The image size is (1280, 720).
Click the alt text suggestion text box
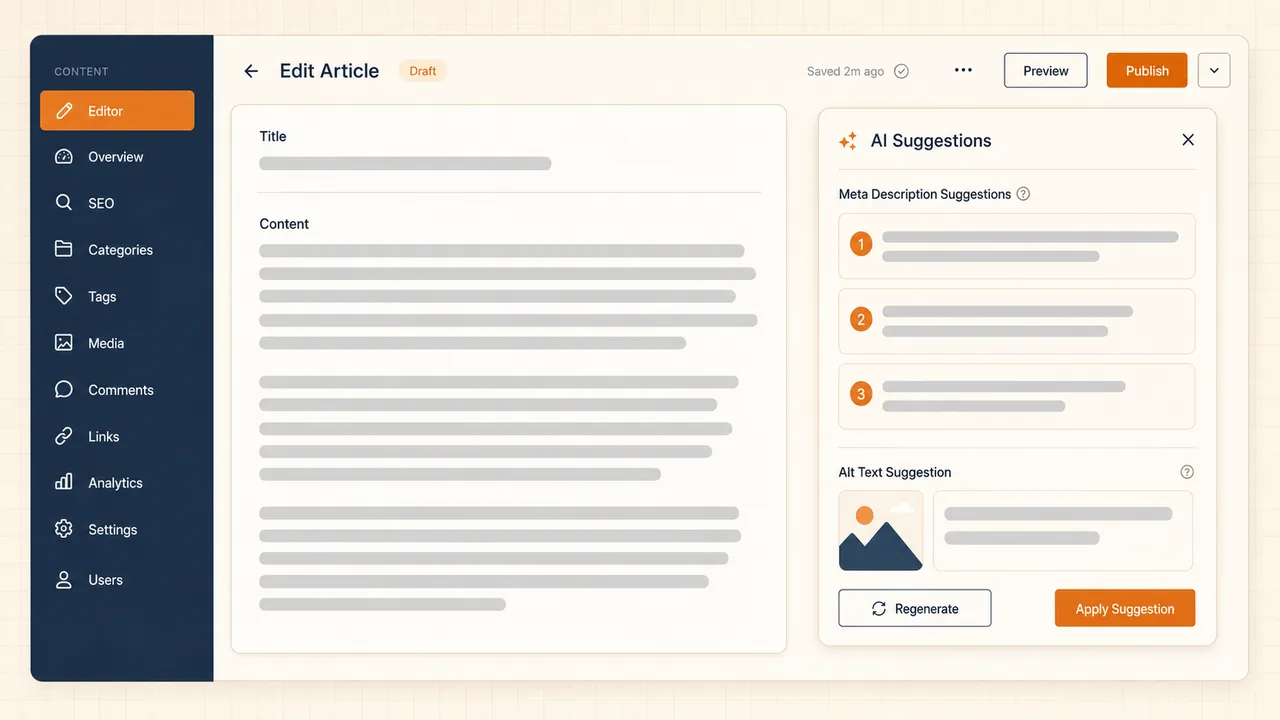[1063, 530]
